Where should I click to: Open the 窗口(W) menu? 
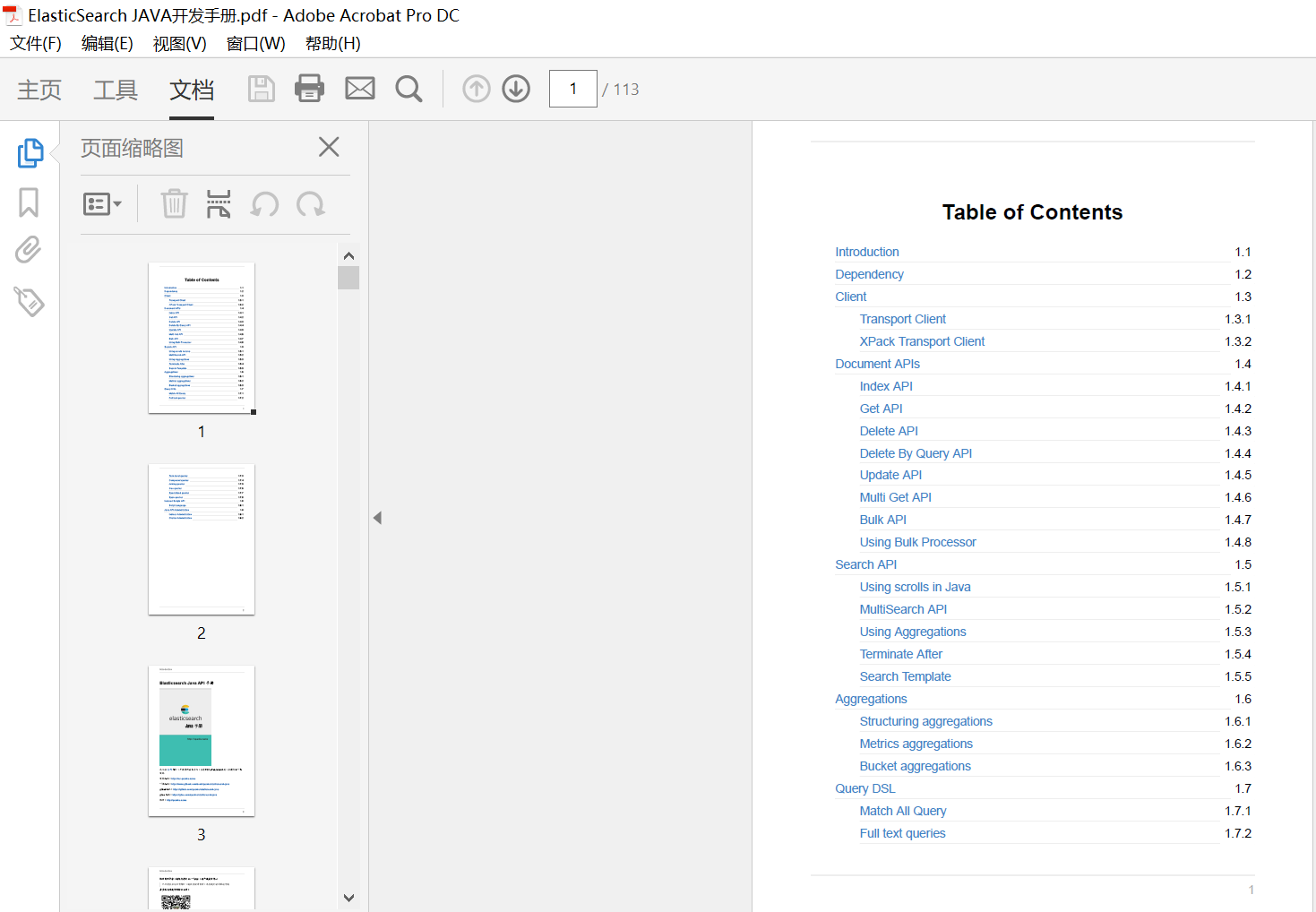point(256,44)
